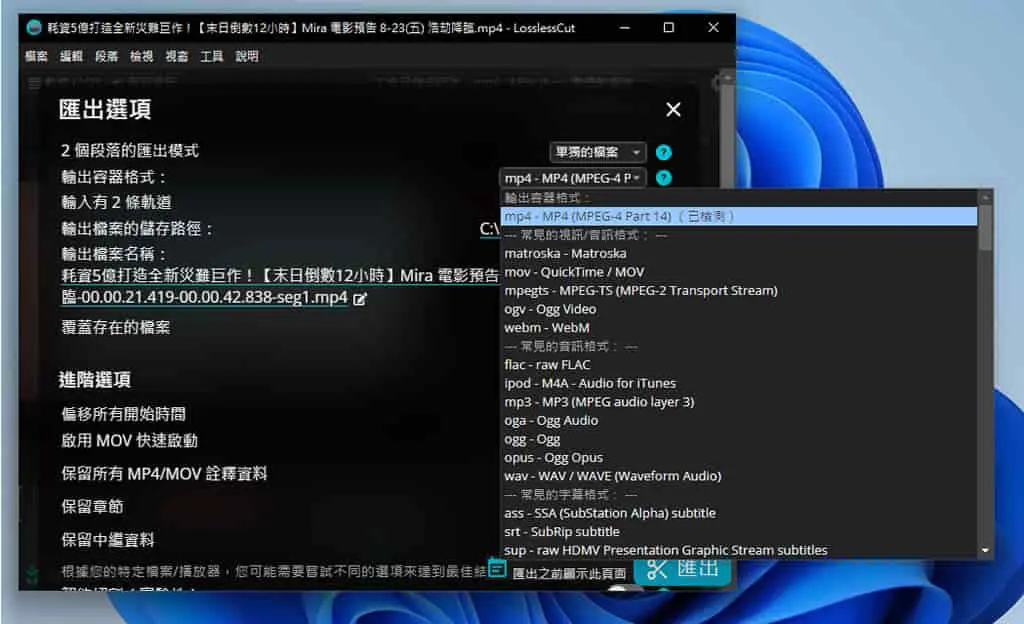1024x624 pixels.
Task: Click the scroll-up arrow of the format list
Action: pos(985,197)
